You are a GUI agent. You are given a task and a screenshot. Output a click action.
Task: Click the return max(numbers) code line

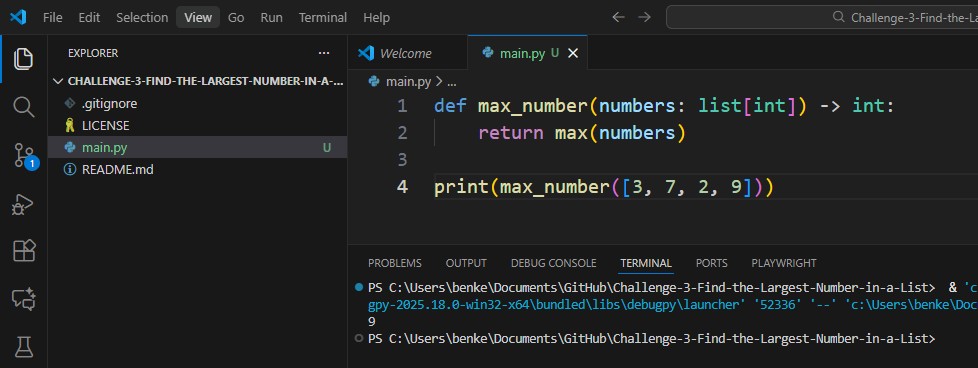[x=581, y=133]
